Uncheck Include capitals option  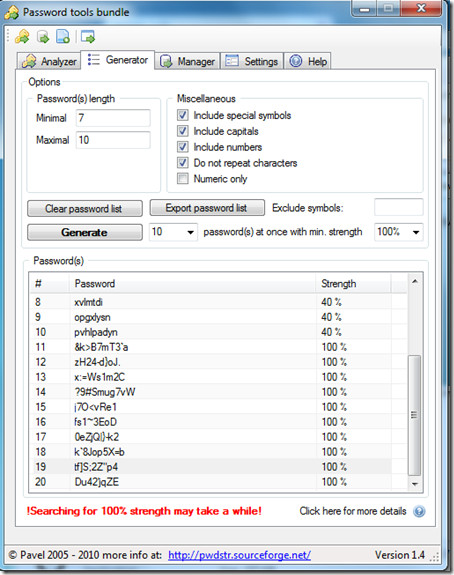pos(183,131)
